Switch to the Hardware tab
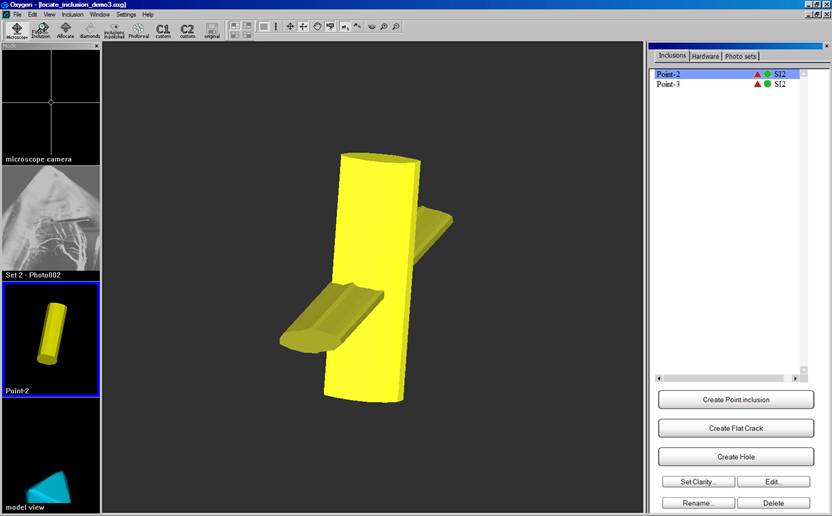Screen dimensions: 832x516 coord(705,56)
